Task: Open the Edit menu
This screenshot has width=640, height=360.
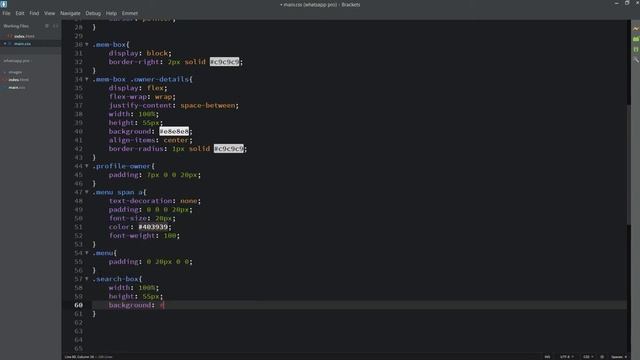Action: point(20,13)
